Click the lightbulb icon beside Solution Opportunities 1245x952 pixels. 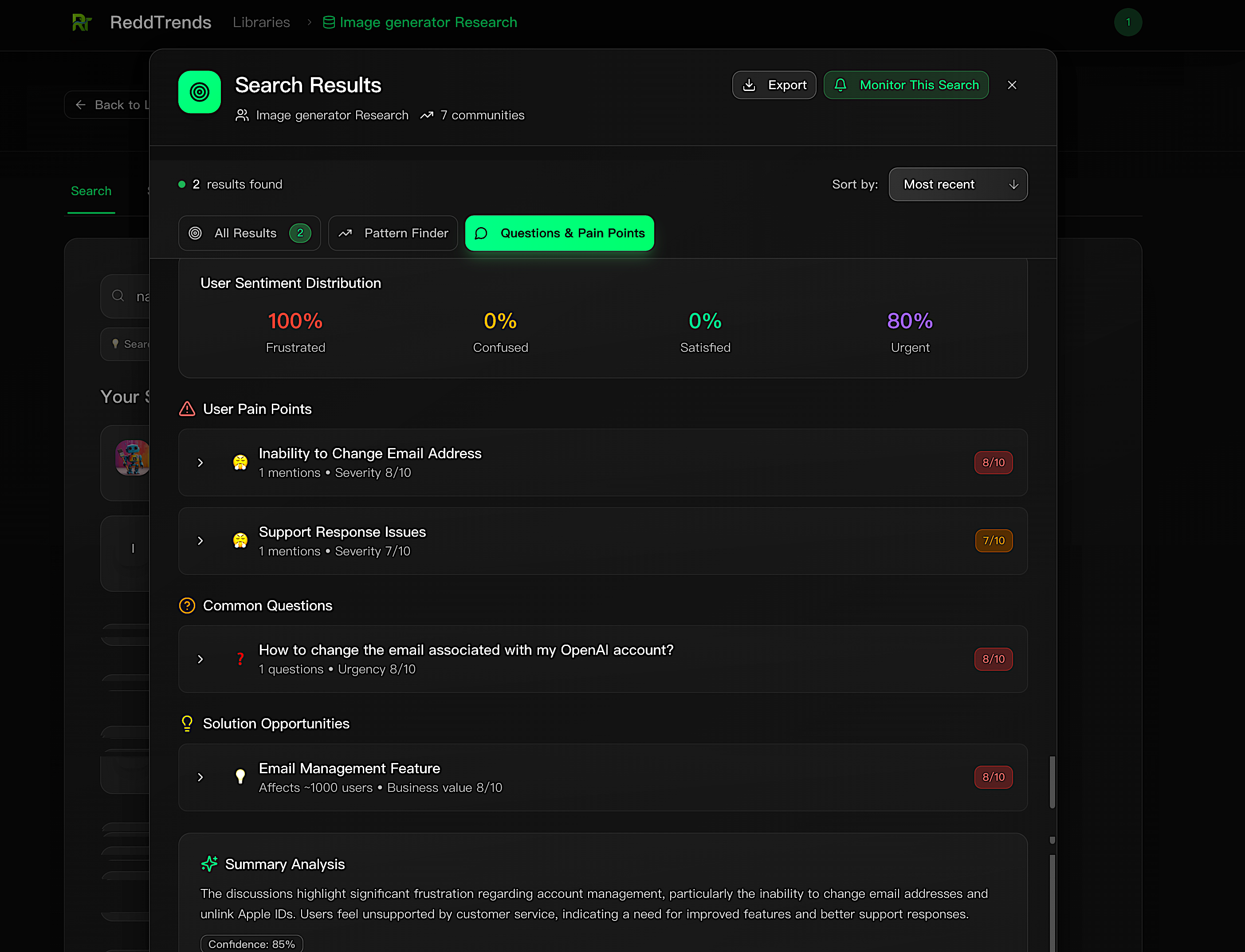(187, 724)
